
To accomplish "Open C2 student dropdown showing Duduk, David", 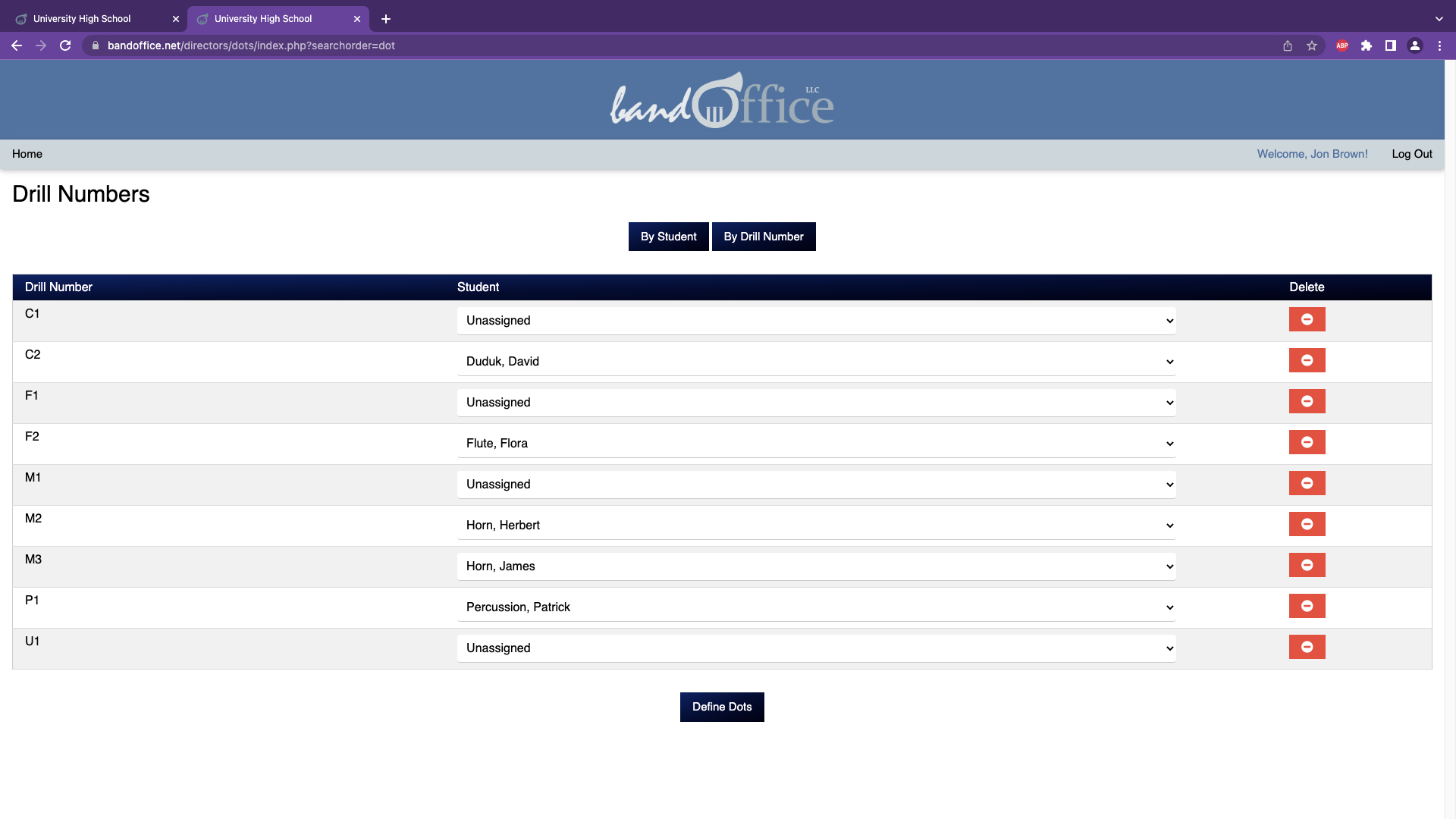I will click(816, 362).
